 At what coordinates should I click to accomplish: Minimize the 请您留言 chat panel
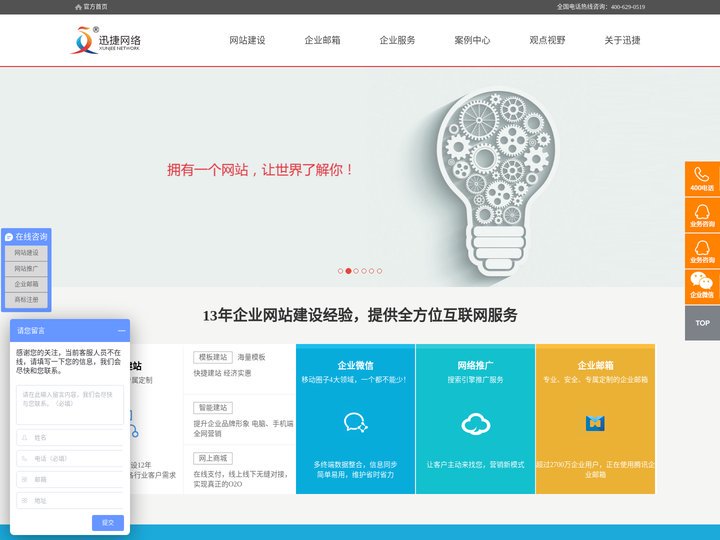[x=122, y=331]
